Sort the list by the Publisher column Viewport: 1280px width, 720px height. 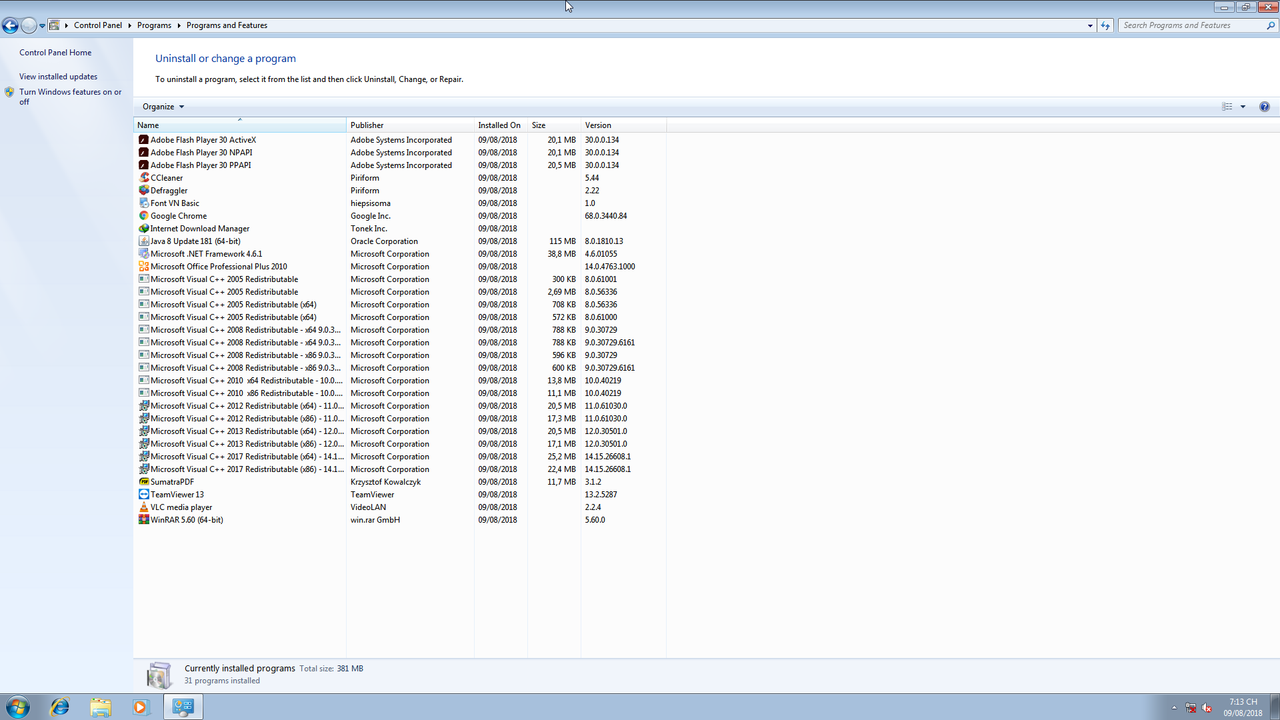click(411, 125)
